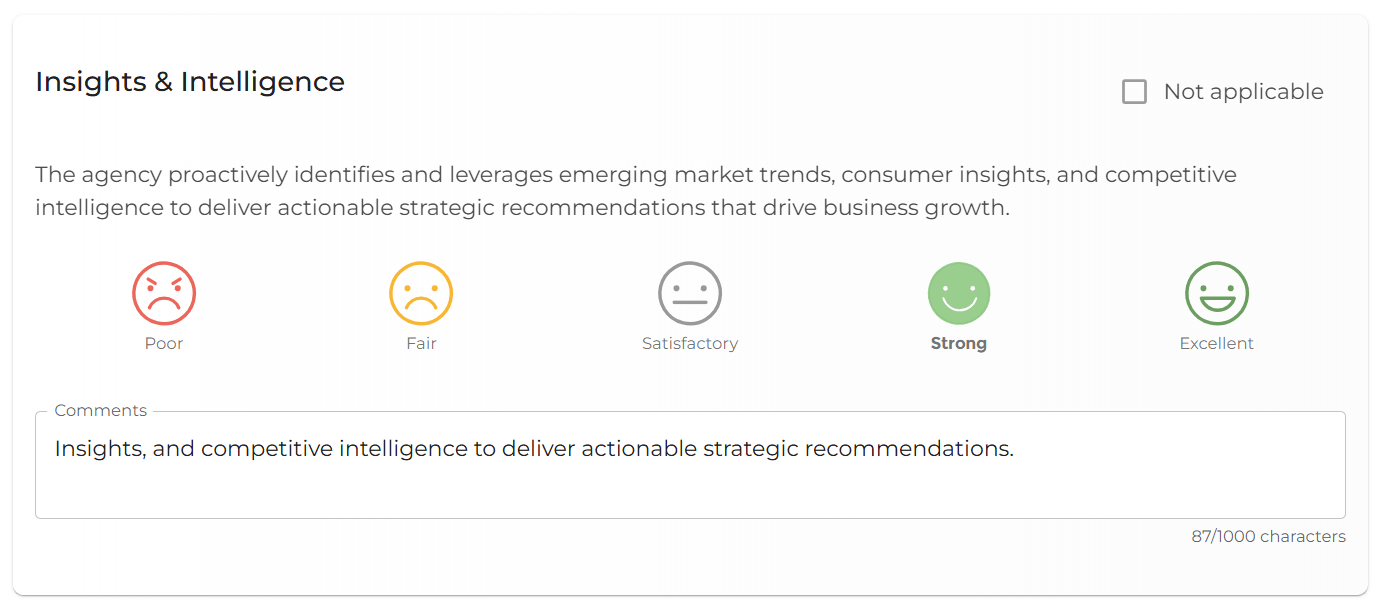Click the bold Strong rating label

point(958,343)
